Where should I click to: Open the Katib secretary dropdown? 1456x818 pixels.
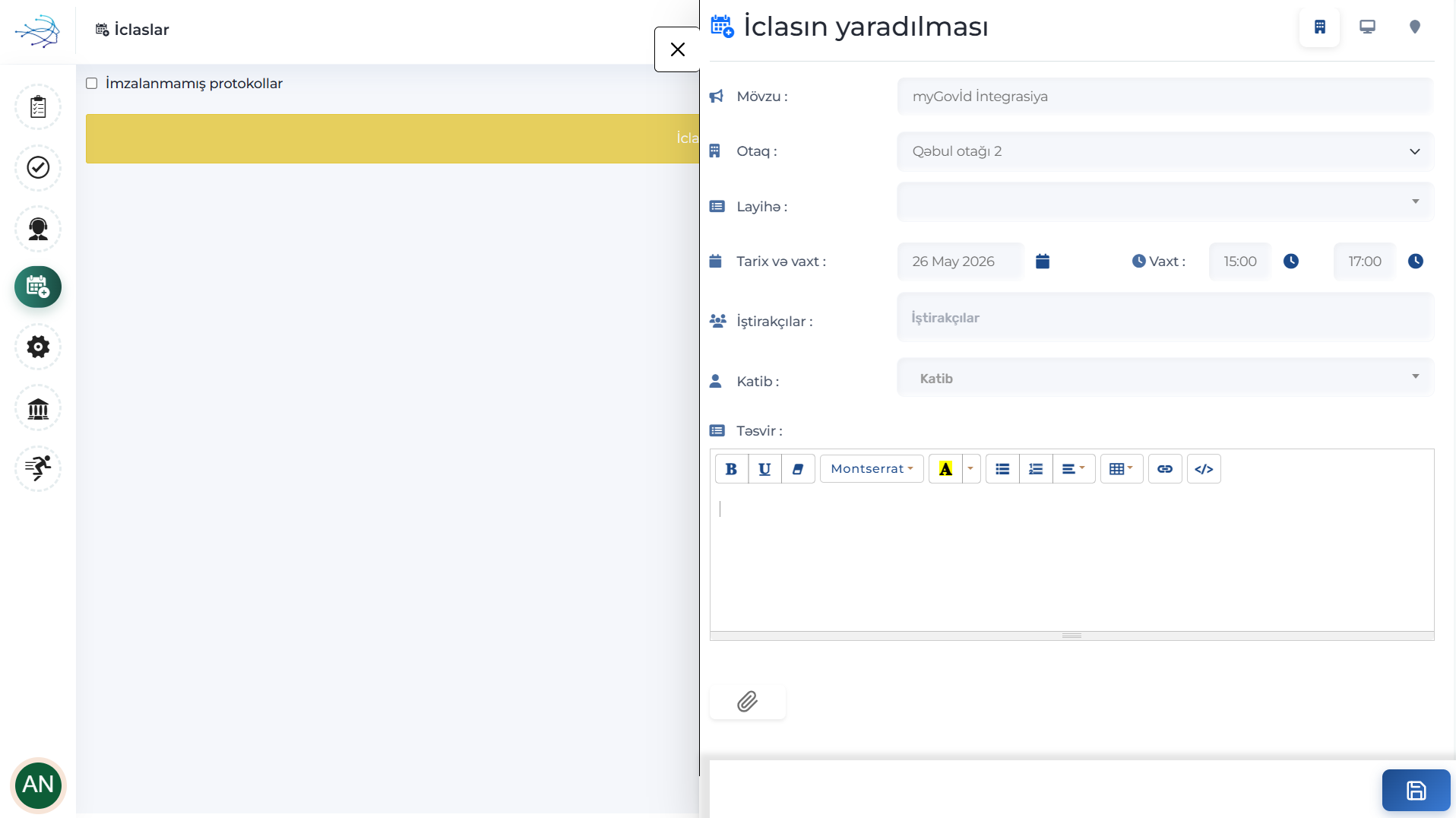1165,378
